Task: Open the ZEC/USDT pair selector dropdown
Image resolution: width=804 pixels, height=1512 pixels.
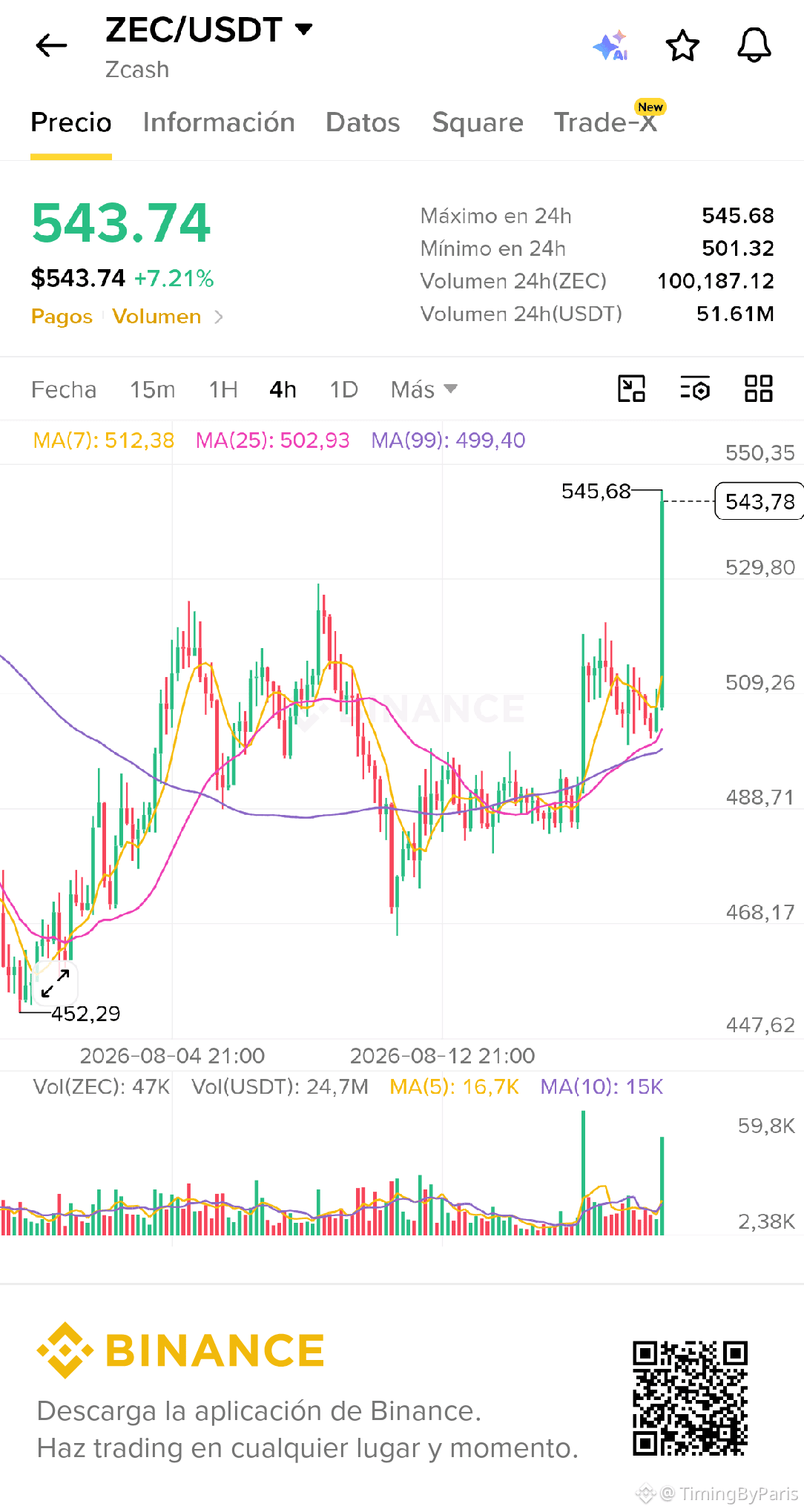Action: tap(209, 30)
